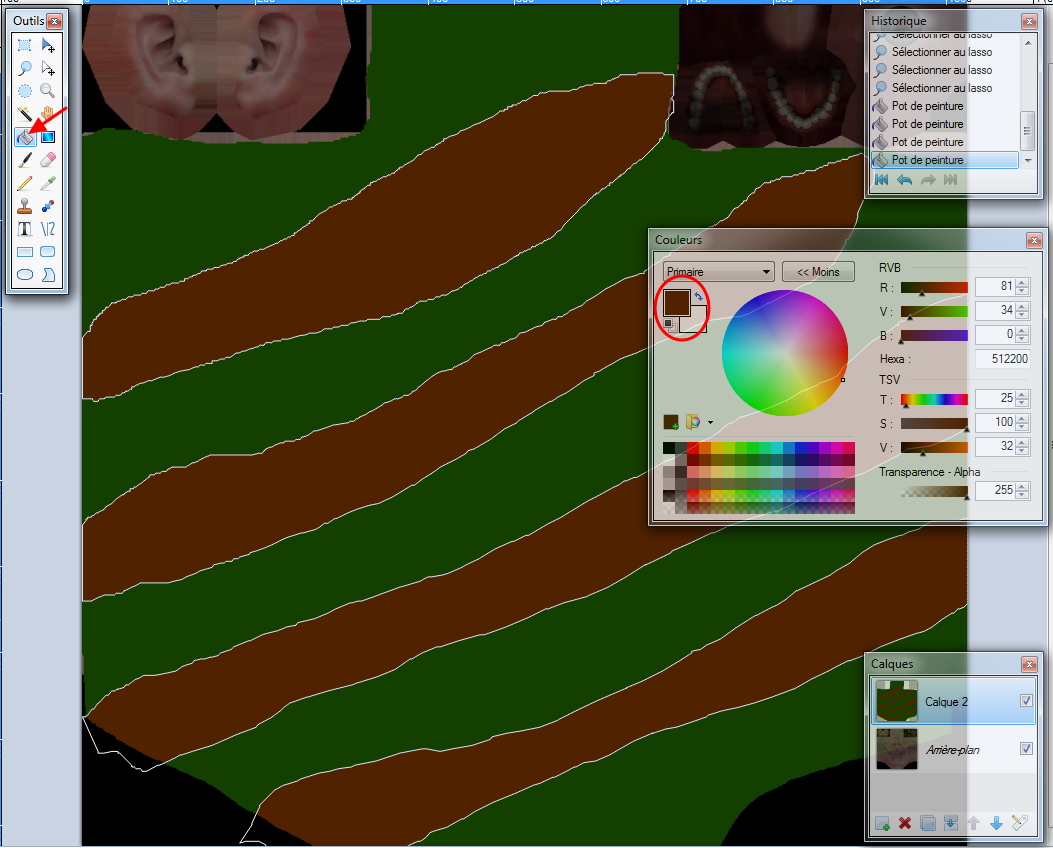Delete layer with red X icon
Image resolution: width=1053 pixels, height=848 pixels.
[905, 824]
